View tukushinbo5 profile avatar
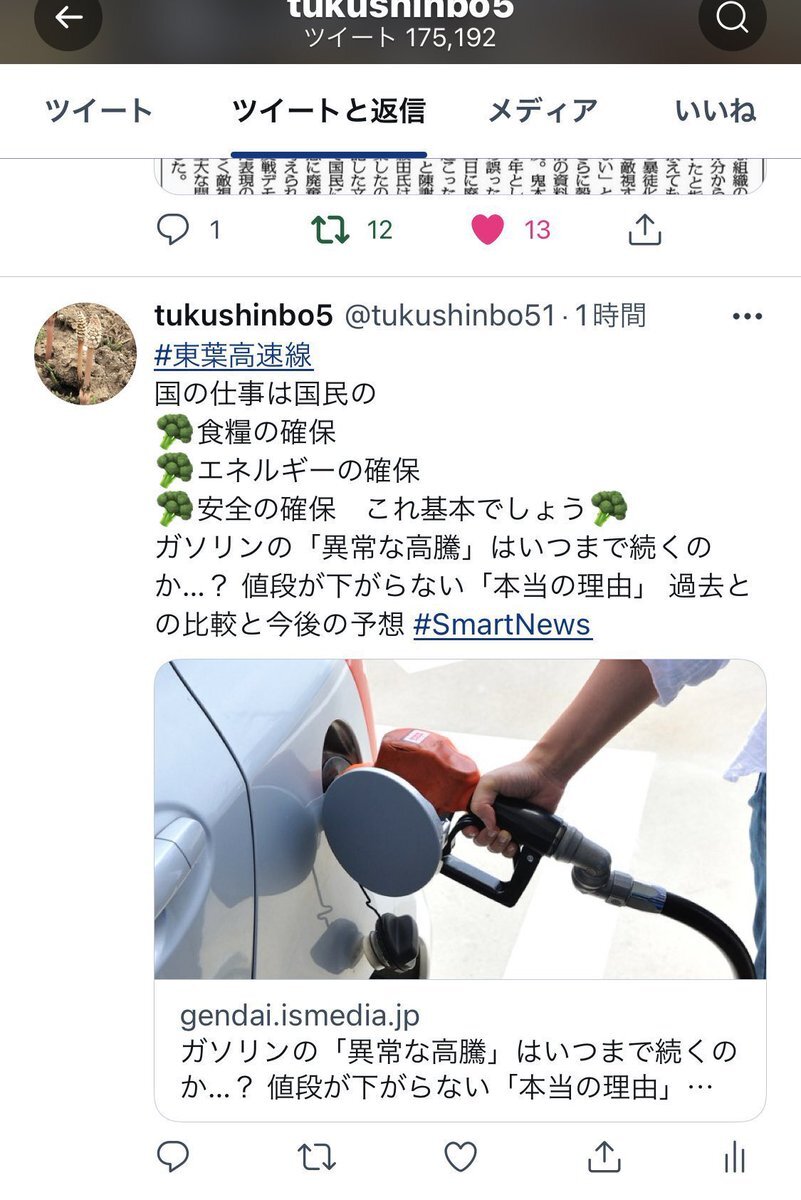The image size is (801, 1200). (x=86, y=354)
